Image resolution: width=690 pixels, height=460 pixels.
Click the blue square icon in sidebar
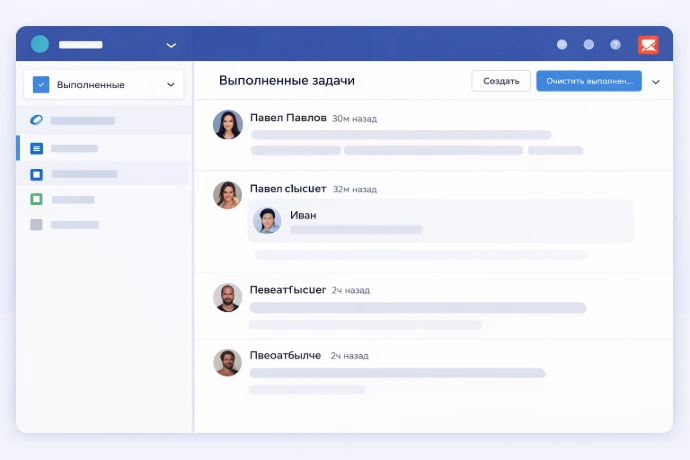pyautogui.click(x=37, y=174)
